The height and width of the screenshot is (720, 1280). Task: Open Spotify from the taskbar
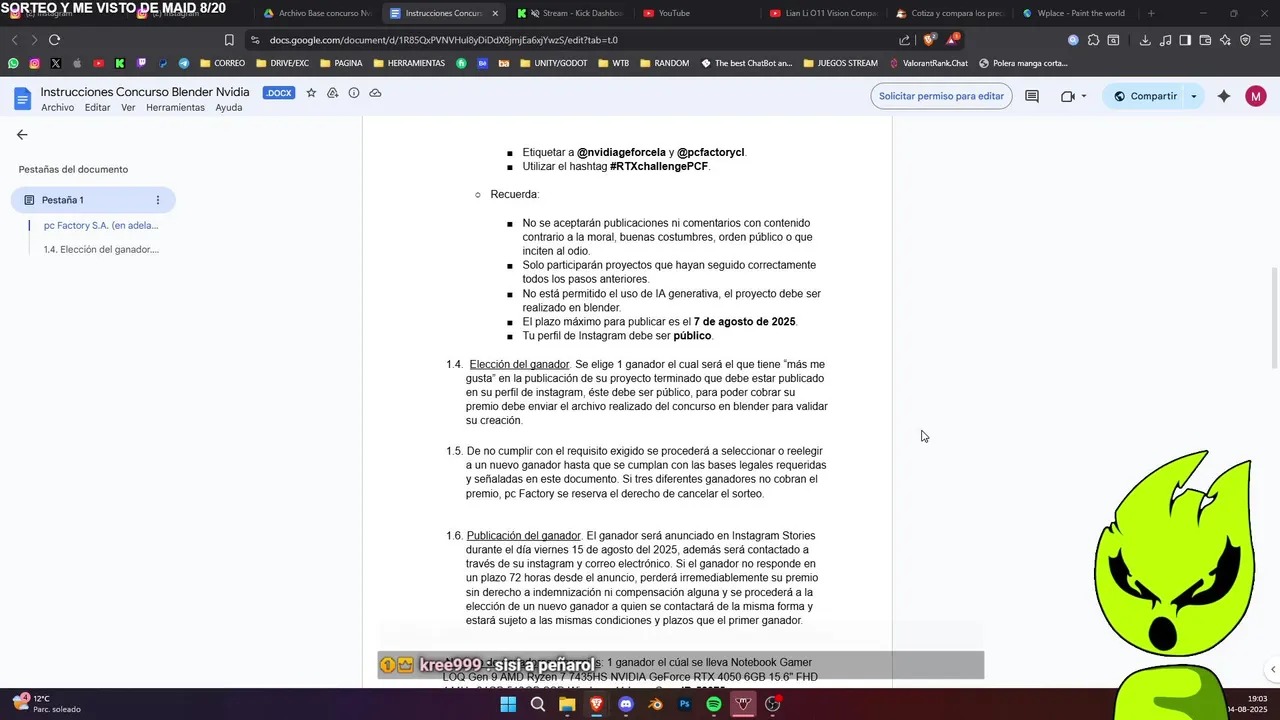(713, 704)
